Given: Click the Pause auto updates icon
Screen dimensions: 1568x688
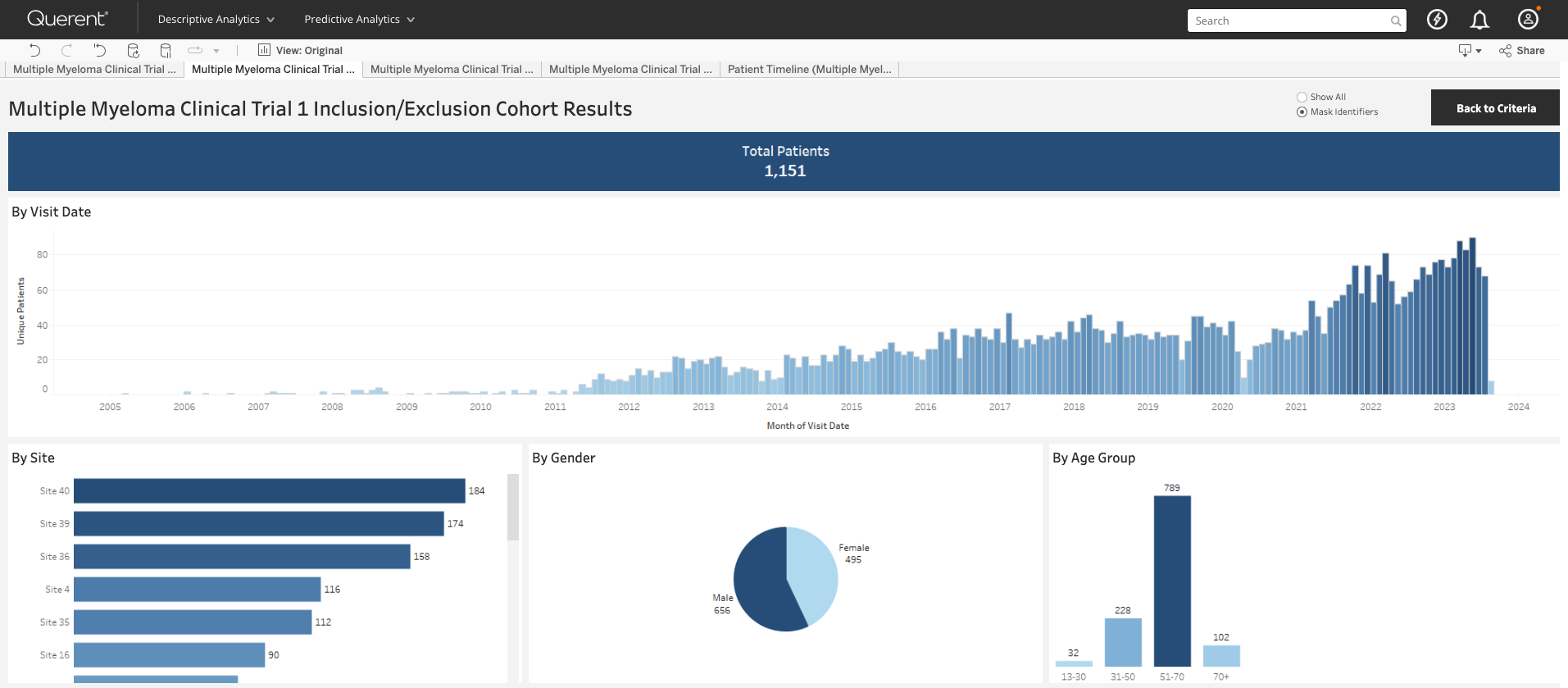Looking at the screenshot, I should click(166, 50).
